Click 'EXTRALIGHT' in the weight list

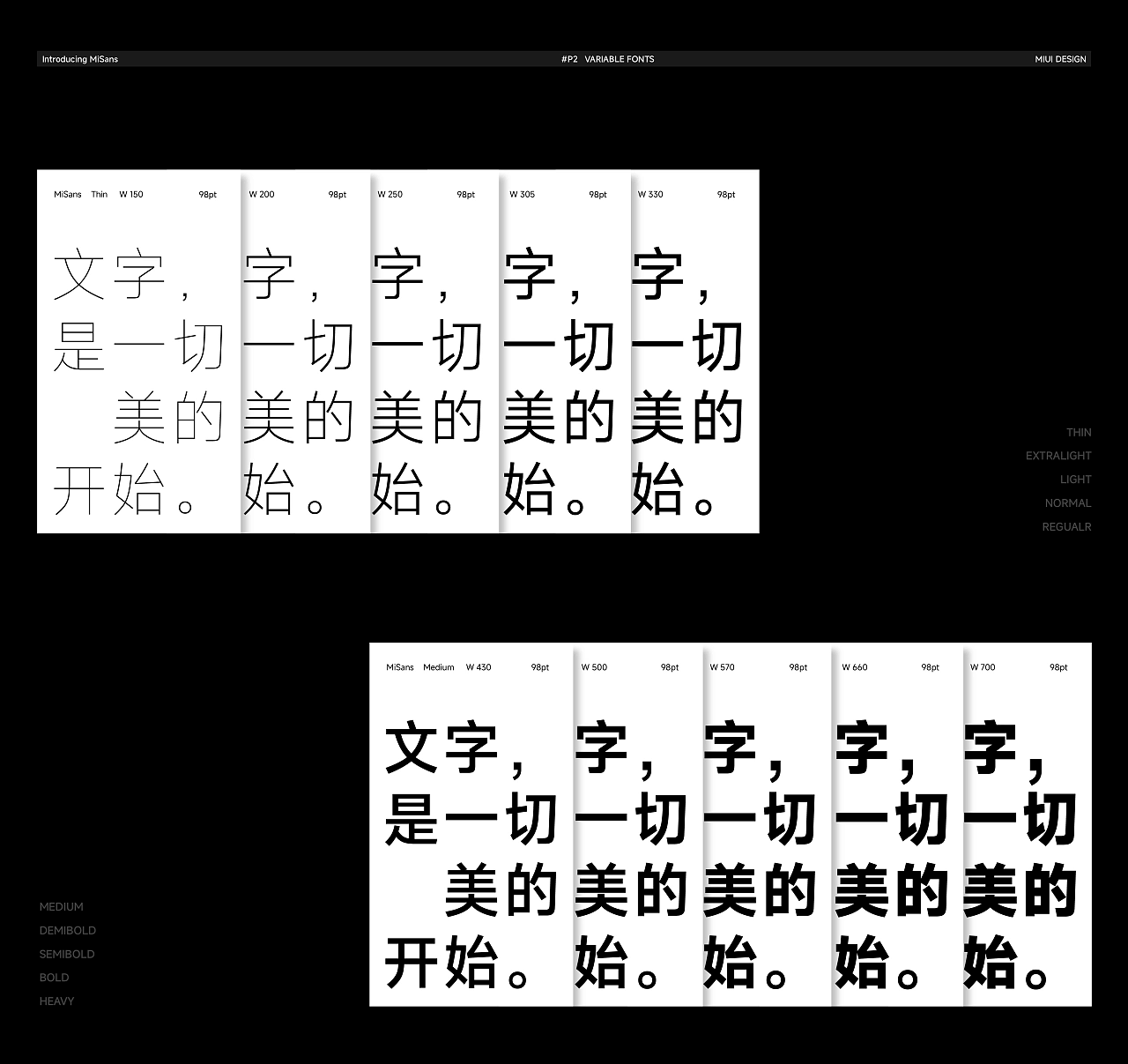1058,456
